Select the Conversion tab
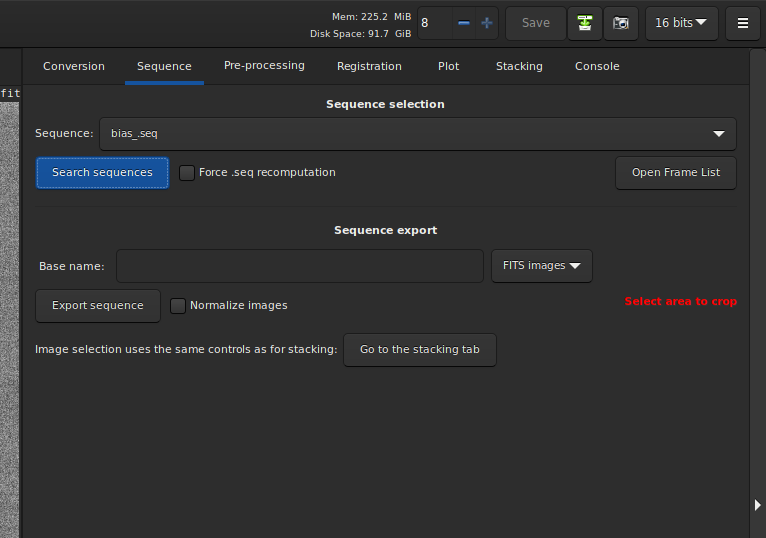The image size is (766, 538). 74,67
